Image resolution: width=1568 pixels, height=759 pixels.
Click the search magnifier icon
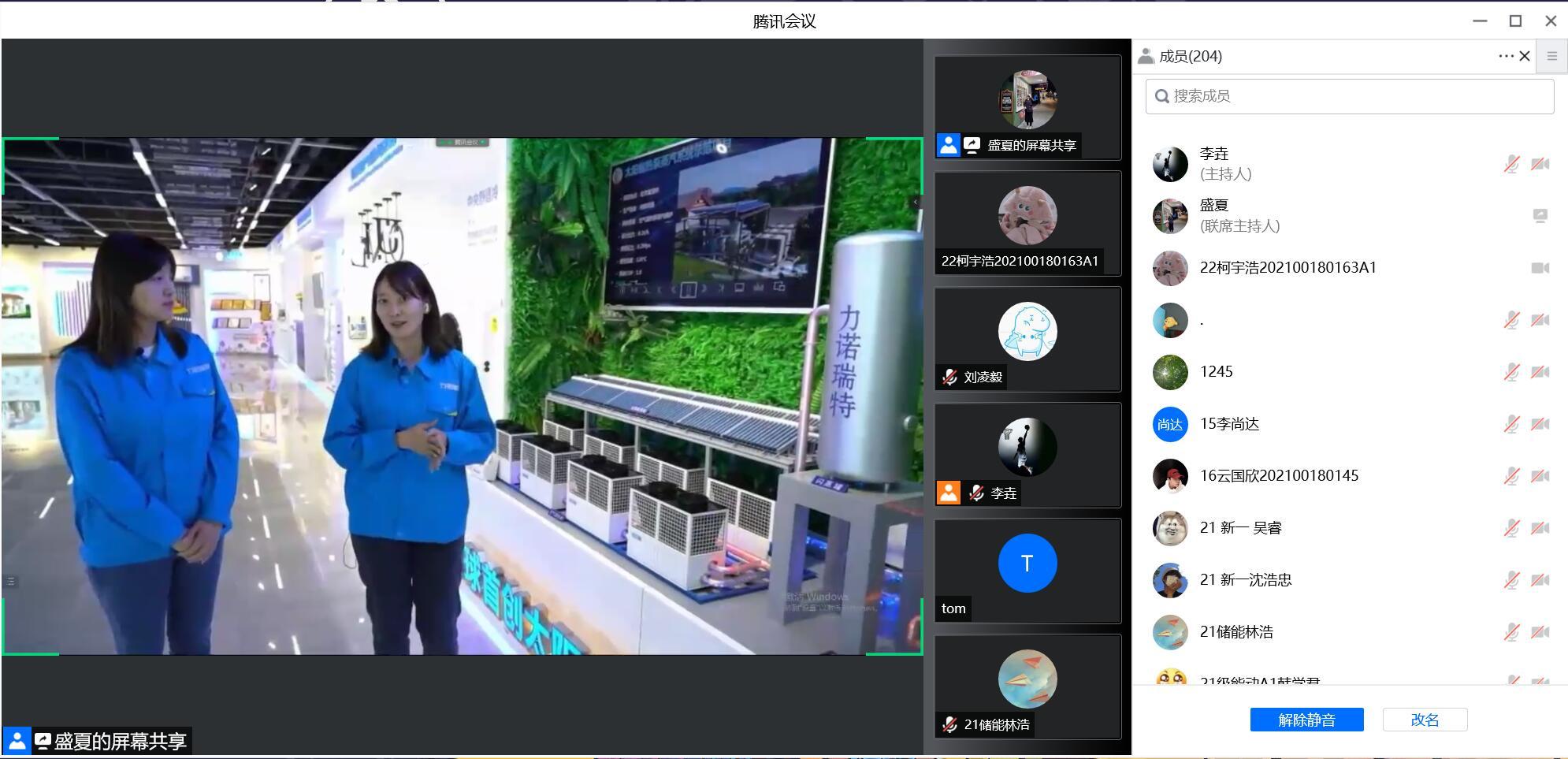pos(1161,96)
